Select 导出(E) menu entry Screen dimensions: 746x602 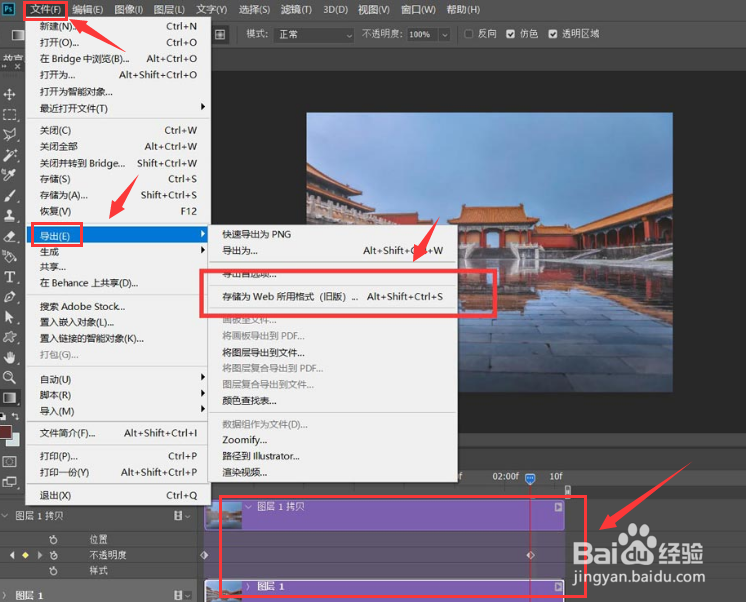tap(118, 235)
